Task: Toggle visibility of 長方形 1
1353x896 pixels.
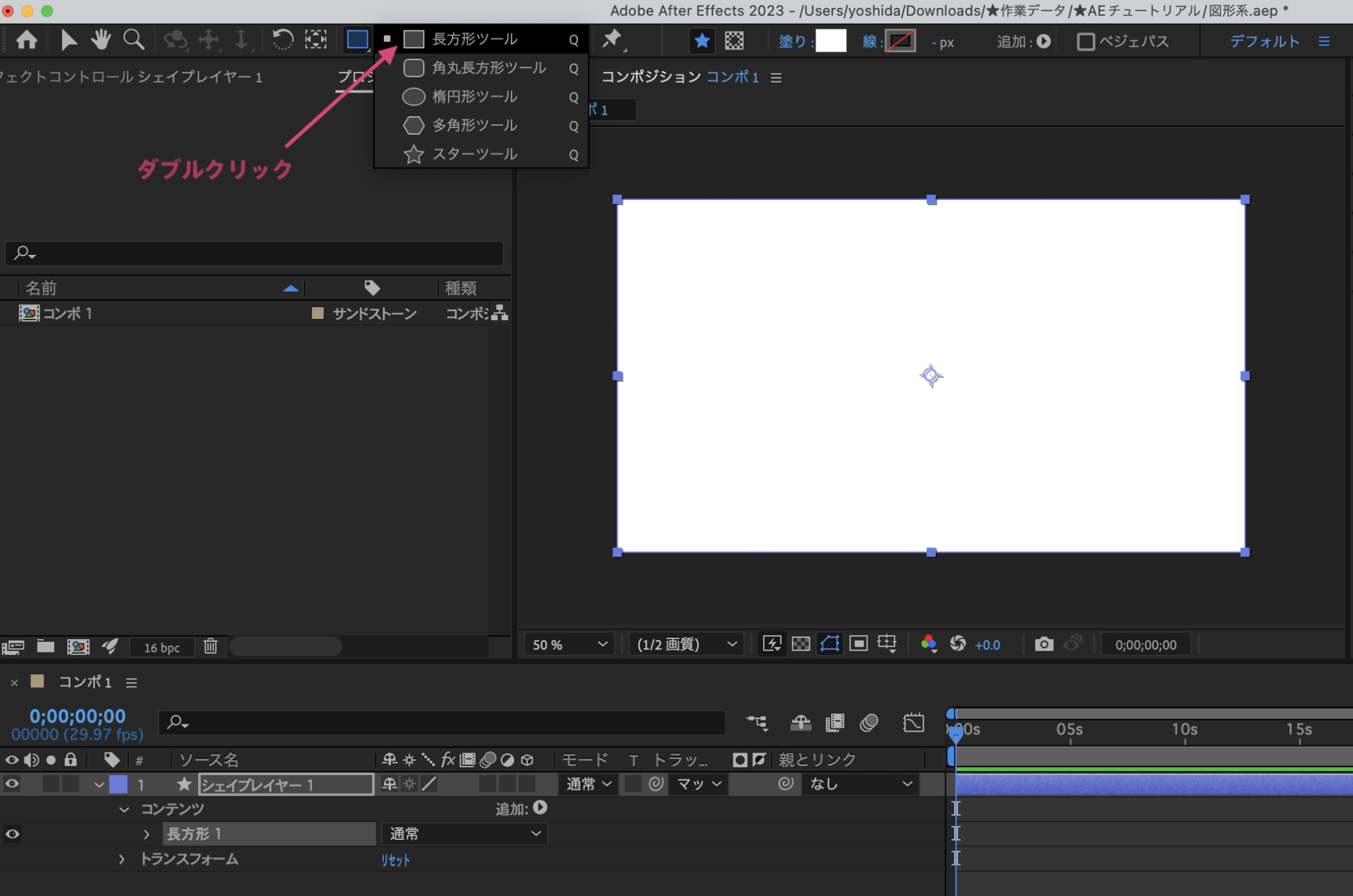Action: 12,834
